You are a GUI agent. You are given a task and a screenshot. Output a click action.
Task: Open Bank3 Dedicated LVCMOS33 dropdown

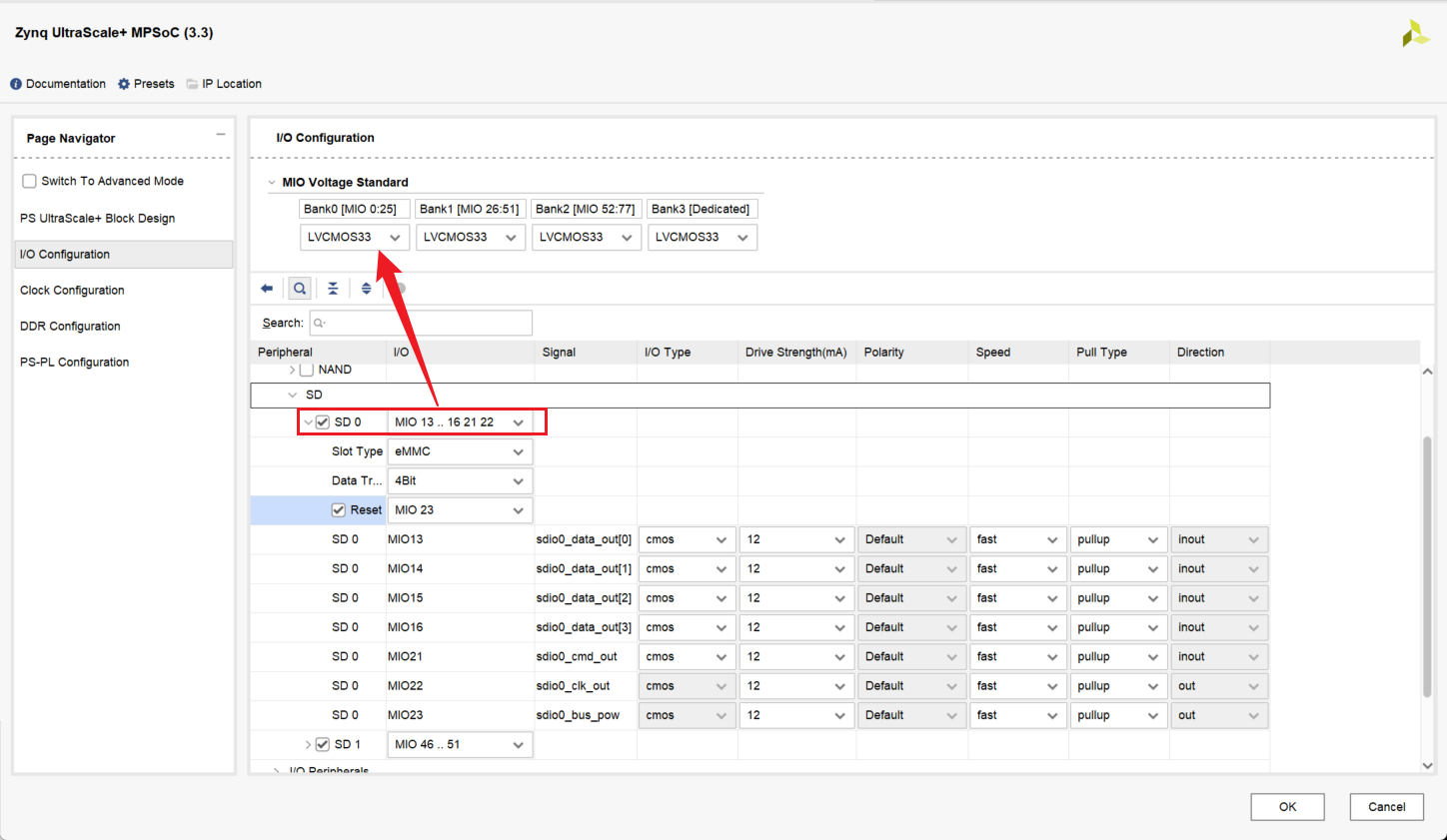pyautogui.click(x=703, y=237)
